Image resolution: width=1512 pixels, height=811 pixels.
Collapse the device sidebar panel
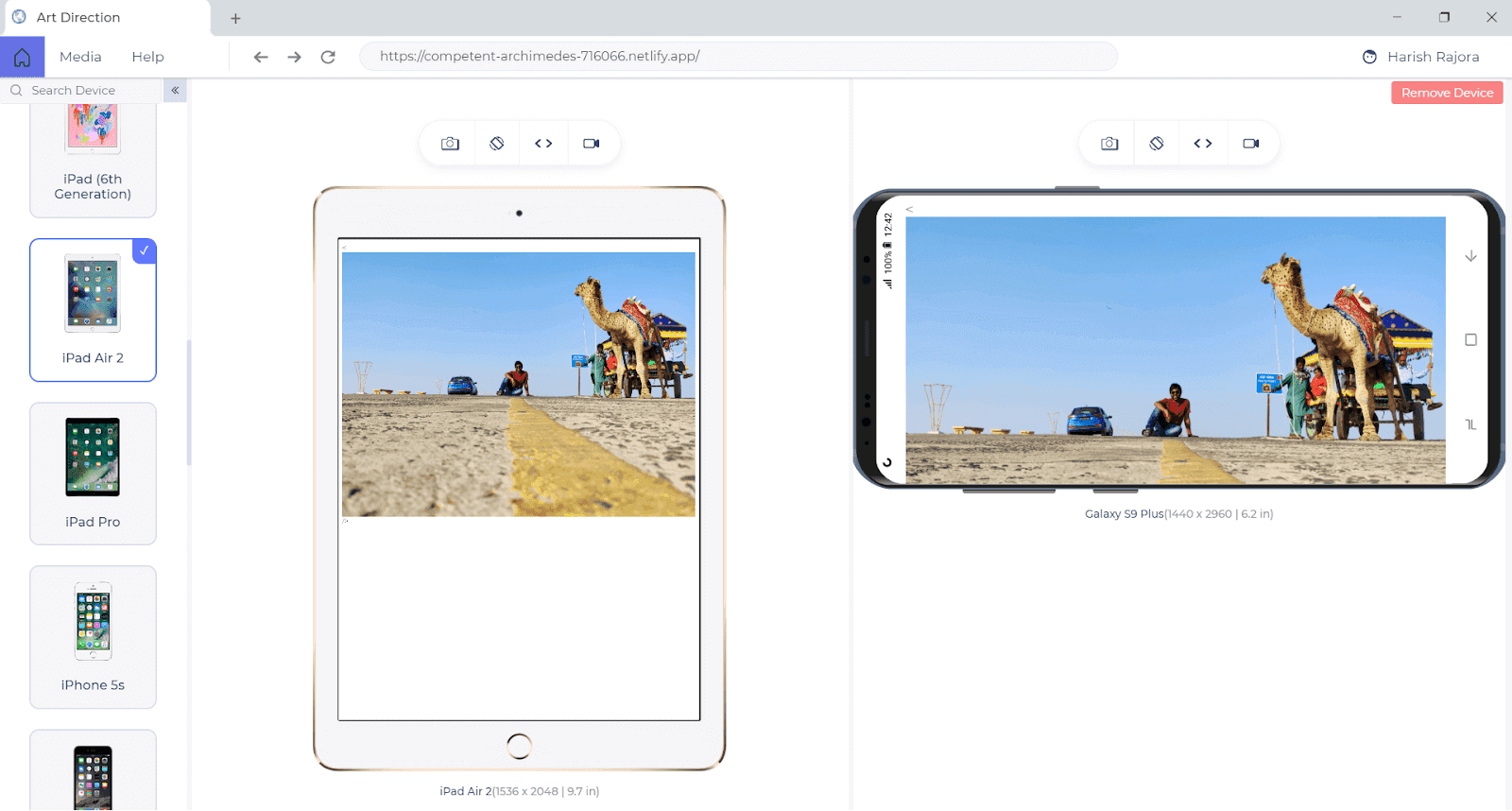pos(175,91)
